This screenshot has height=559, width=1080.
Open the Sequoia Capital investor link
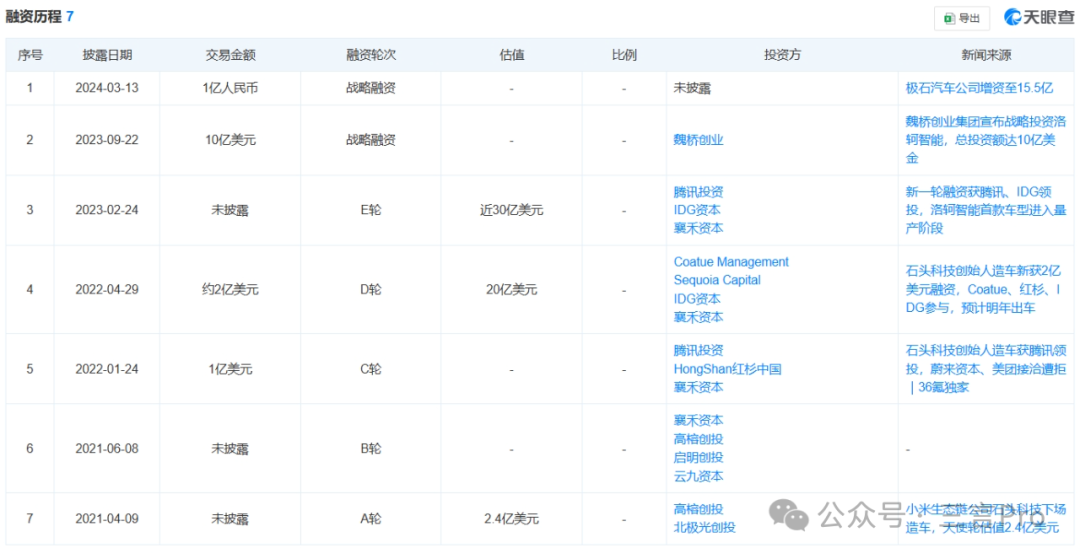(x=716, y=280)
